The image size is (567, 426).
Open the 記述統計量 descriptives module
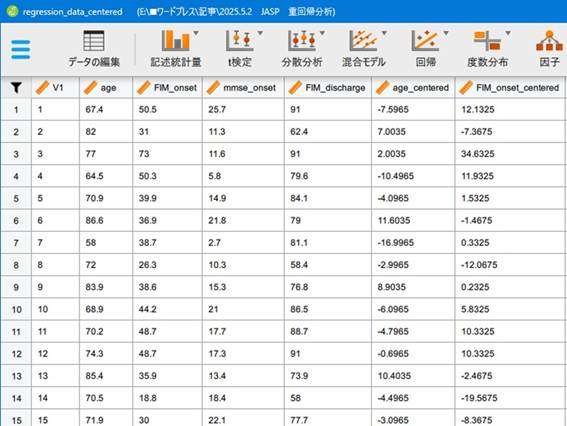coord(175,49)
